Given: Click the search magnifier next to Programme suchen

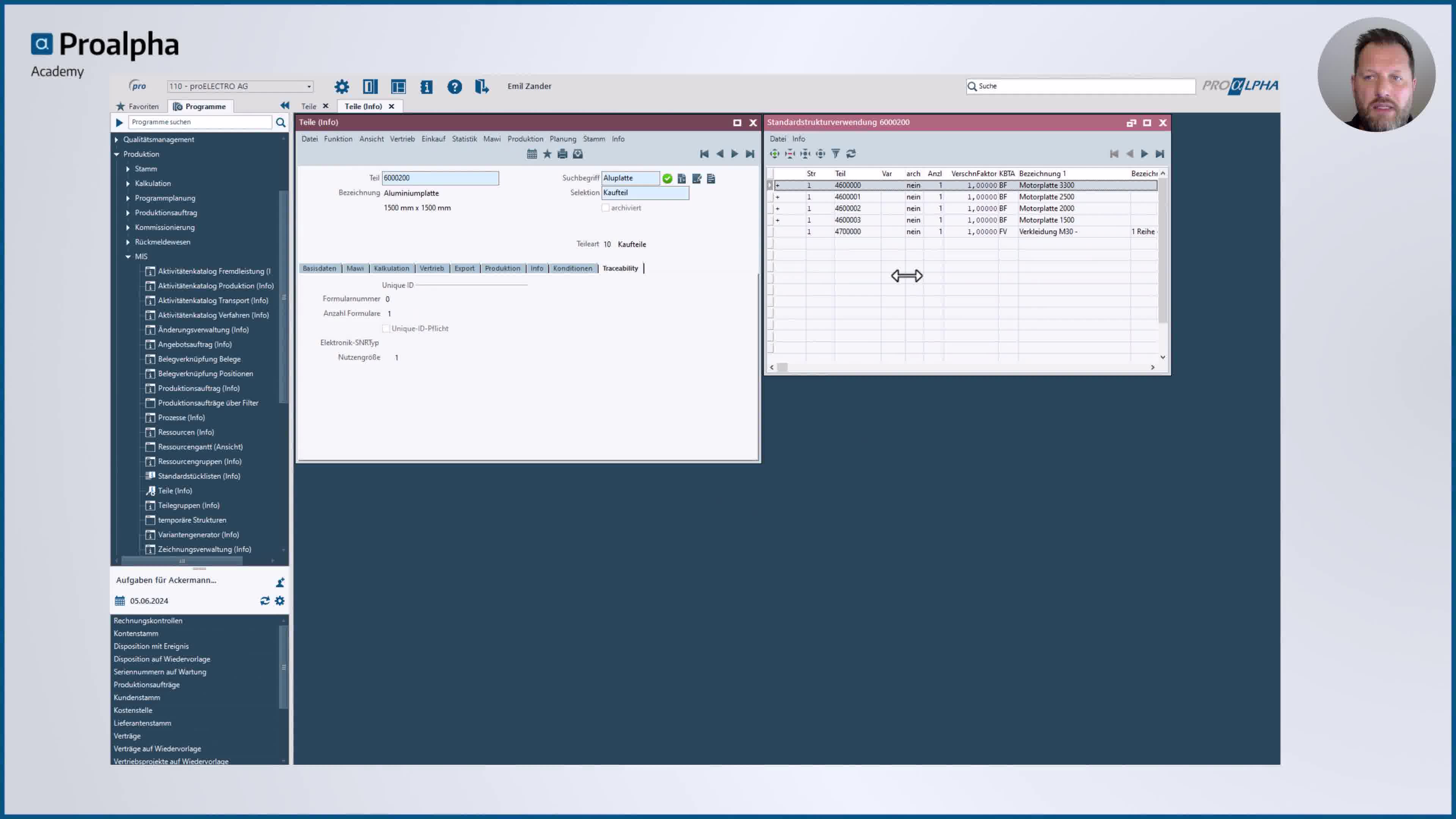Looking at the screenshot, I should tap(281, 122).
